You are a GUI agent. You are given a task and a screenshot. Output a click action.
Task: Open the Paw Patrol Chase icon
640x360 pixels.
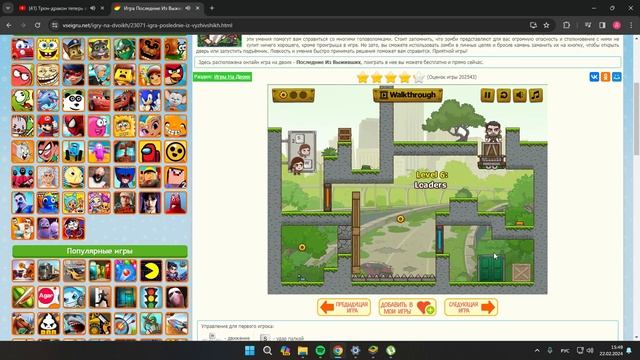click(x=73, y=49)
